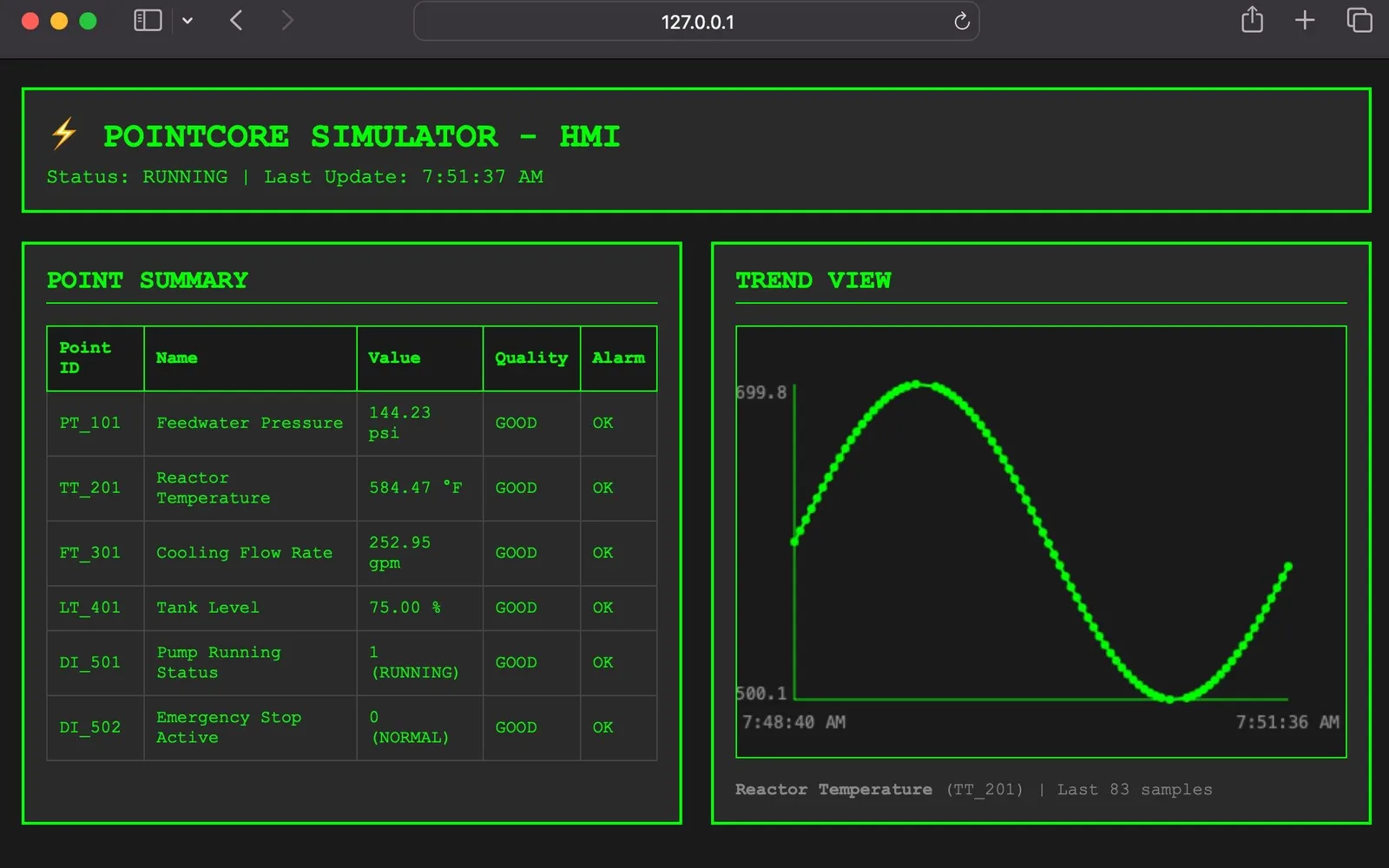Click the forward navigation arrow

pos(287,20)
